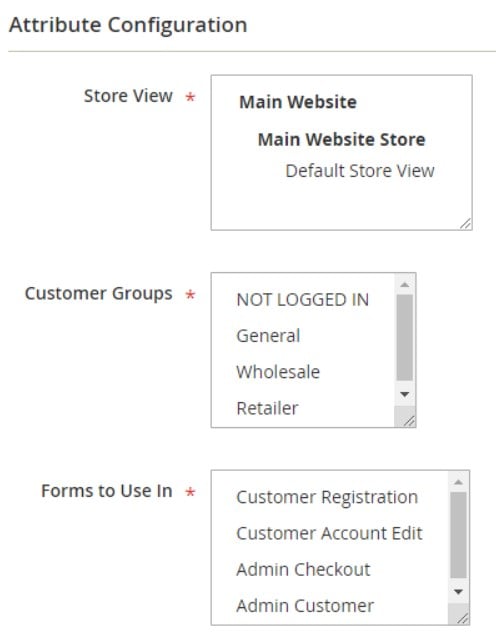
Task: Choose Default Store View option
Action: (359, 171)
